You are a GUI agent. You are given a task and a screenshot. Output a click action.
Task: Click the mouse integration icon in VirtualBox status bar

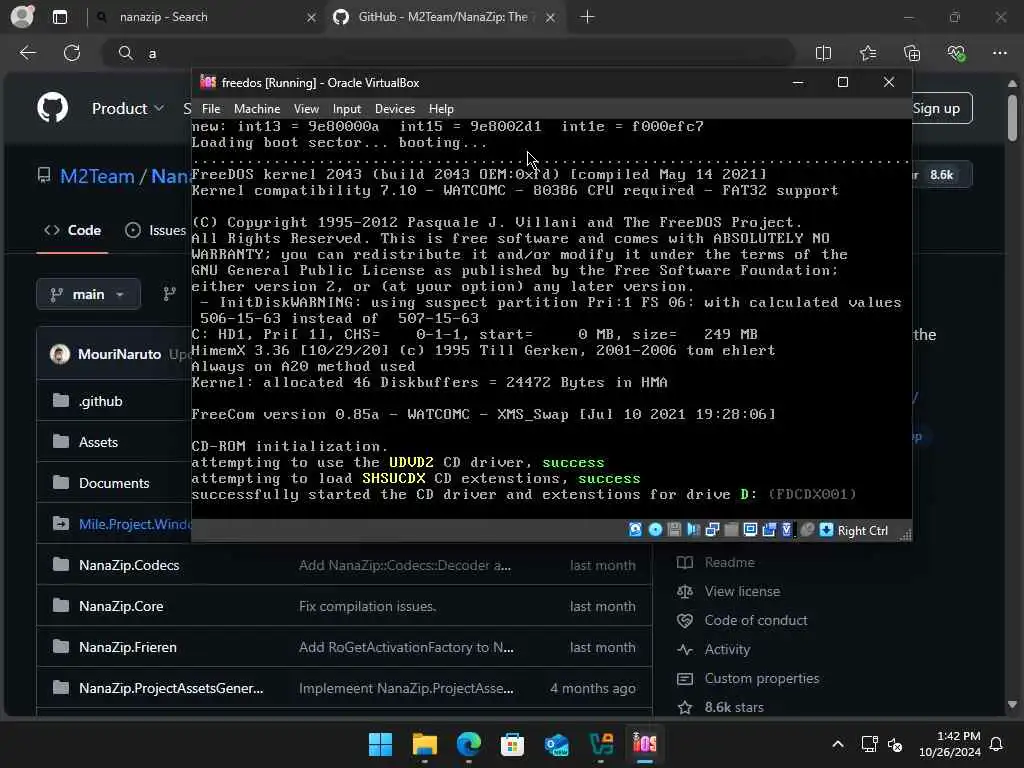point(807,530)
